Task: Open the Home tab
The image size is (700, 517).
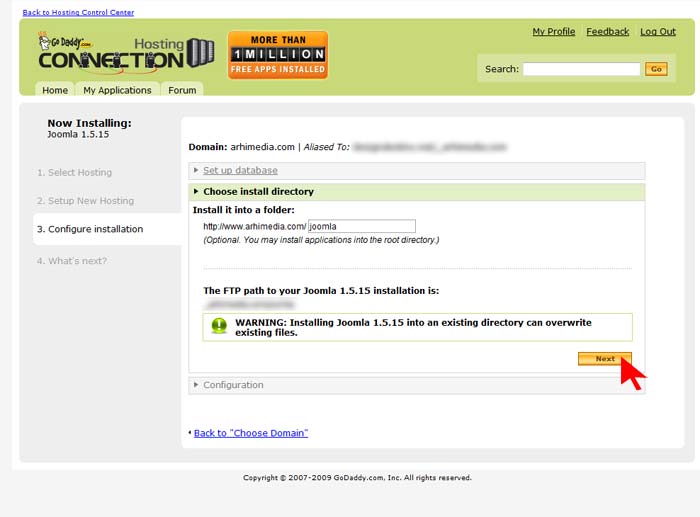Action: pos(55,90)
